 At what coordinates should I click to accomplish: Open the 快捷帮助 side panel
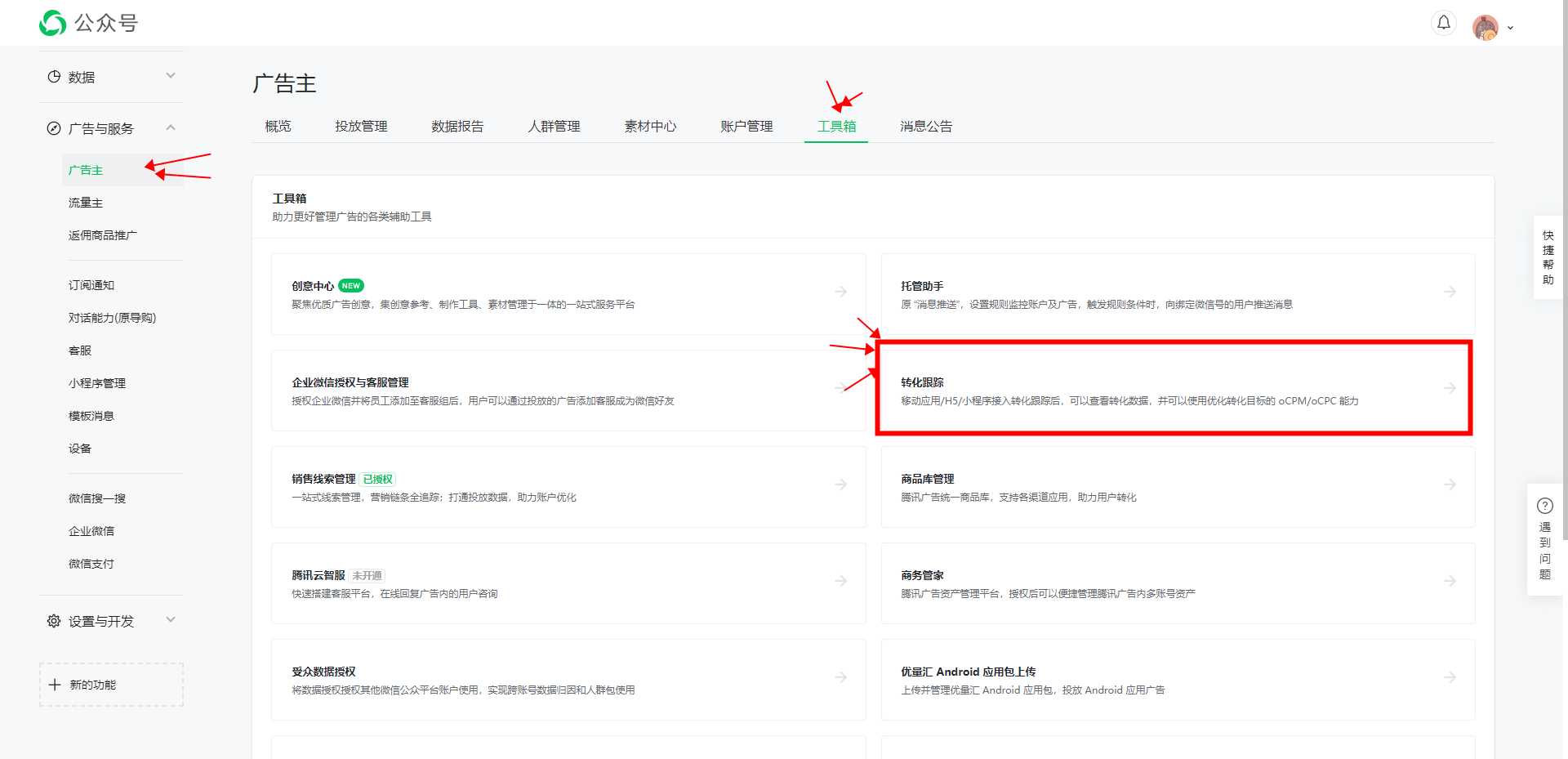[x=1548, y=257]
